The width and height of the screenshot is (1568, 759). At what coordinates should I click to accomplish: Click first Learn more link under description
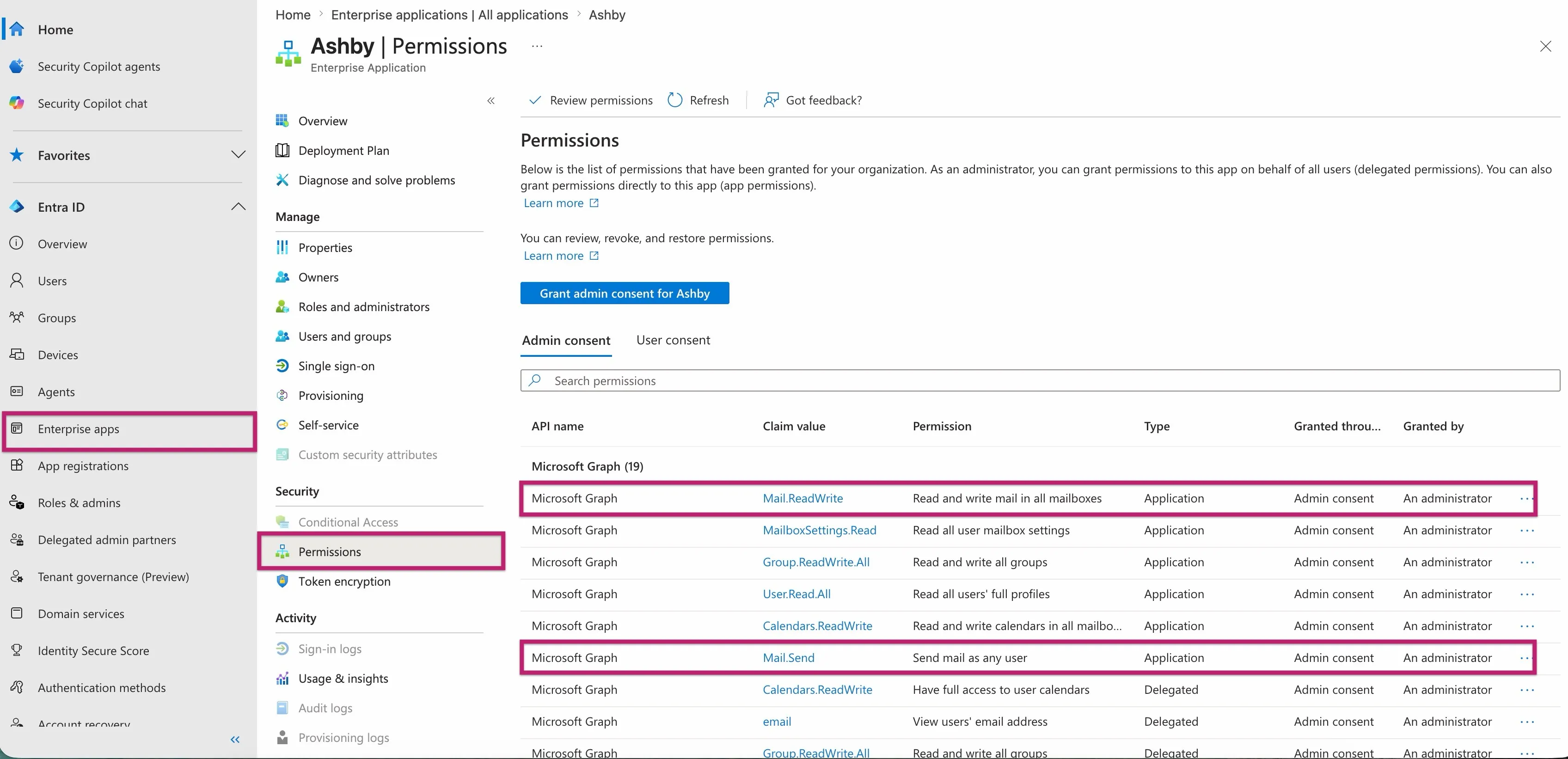pyautogui.click(x=561, y=203)
